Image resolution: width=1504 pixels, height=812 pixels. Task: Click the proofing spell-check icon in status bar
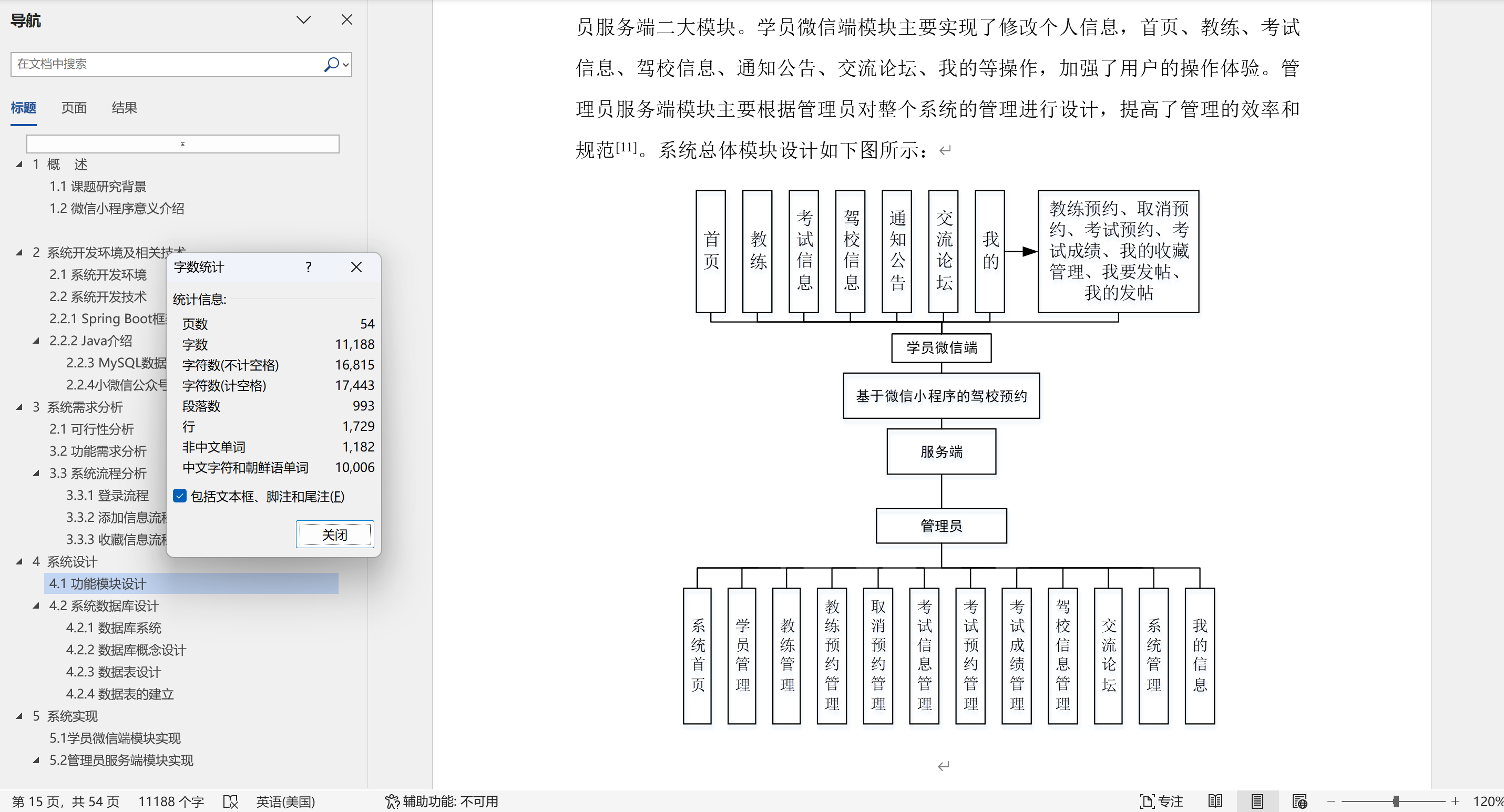click(x=231, y=801)
